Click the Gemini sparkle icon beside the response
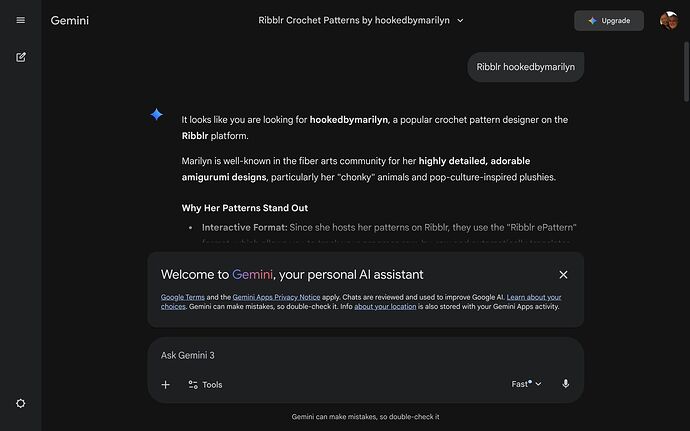 click(x=156, y=115)
